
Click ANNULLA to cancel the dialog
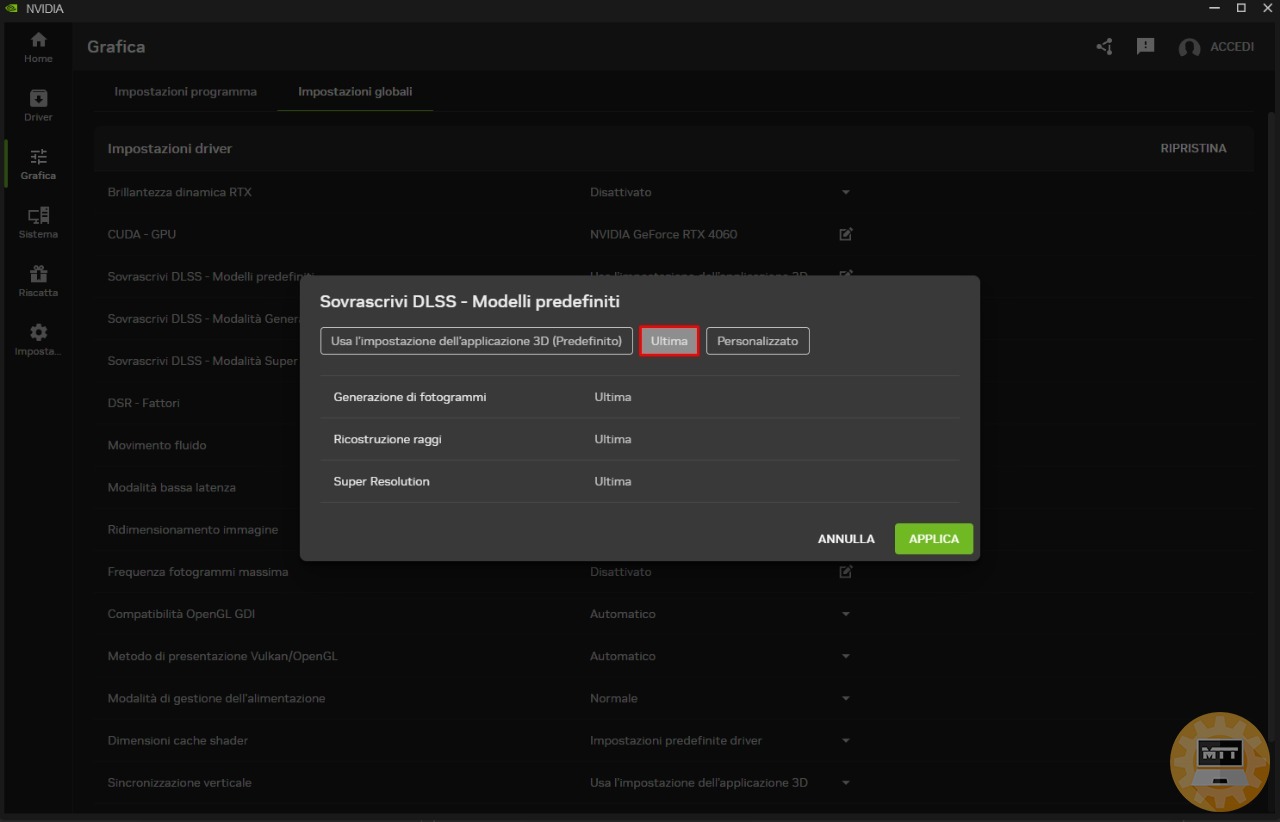[x=846, y=539]
